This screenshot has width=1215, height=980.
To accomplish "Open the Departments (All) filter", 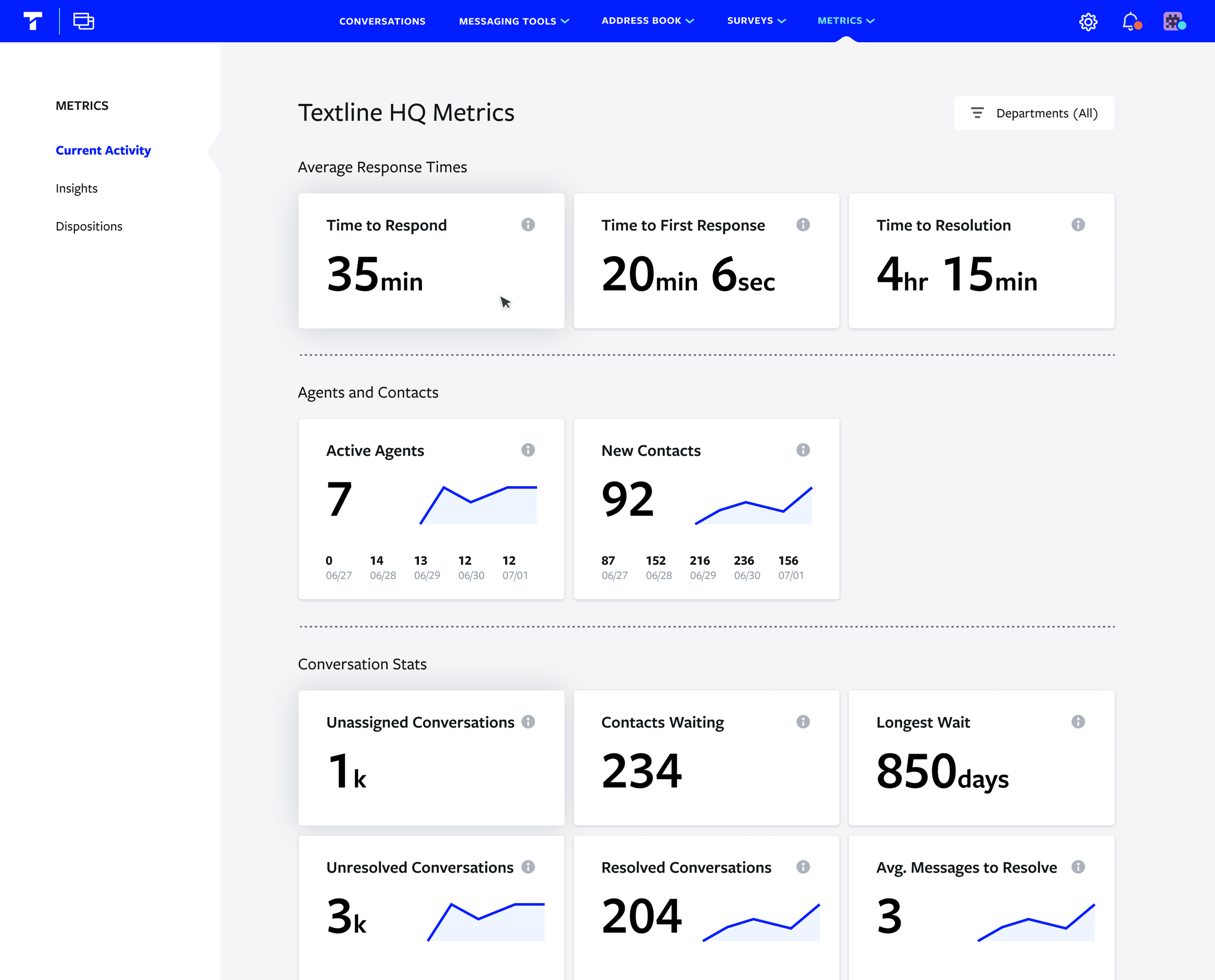I will [1034, 113].
